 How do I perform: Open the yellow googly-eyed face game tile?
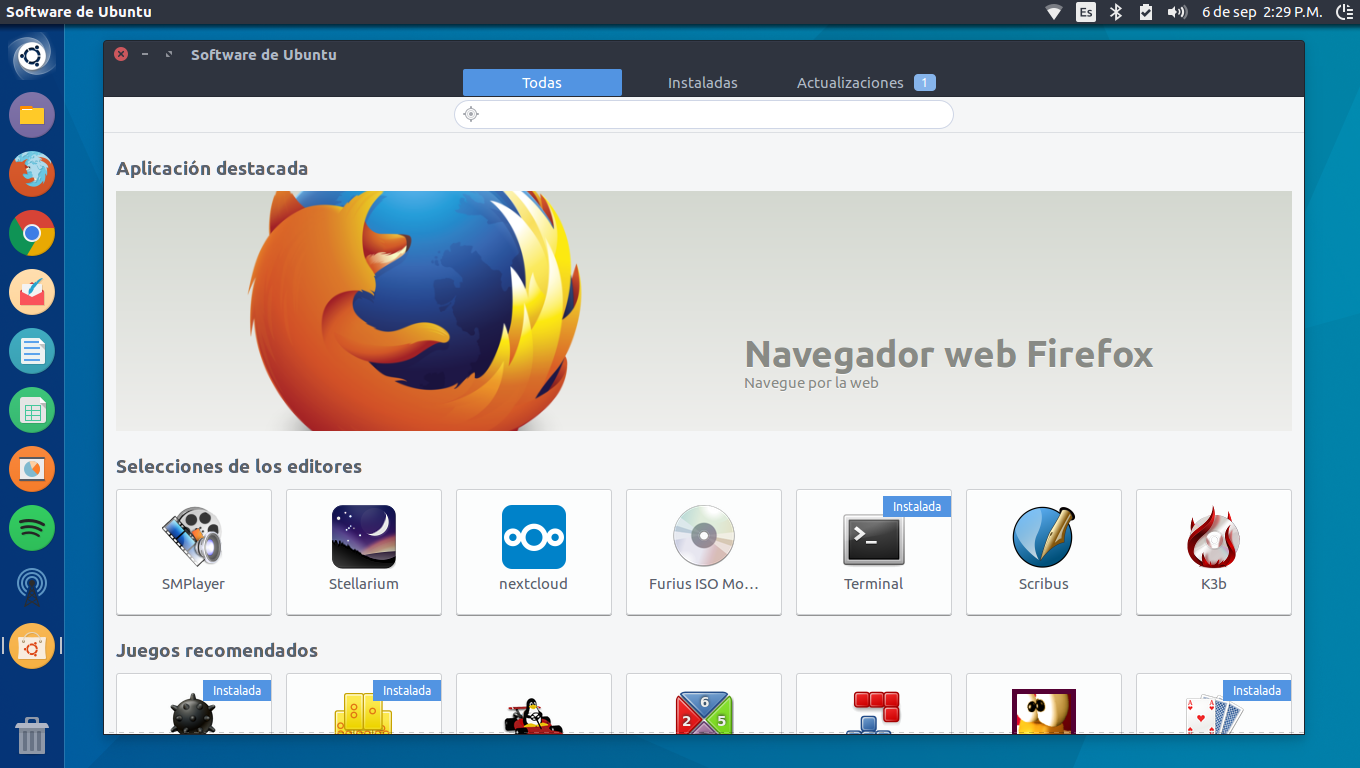[x=1044, y=704]
